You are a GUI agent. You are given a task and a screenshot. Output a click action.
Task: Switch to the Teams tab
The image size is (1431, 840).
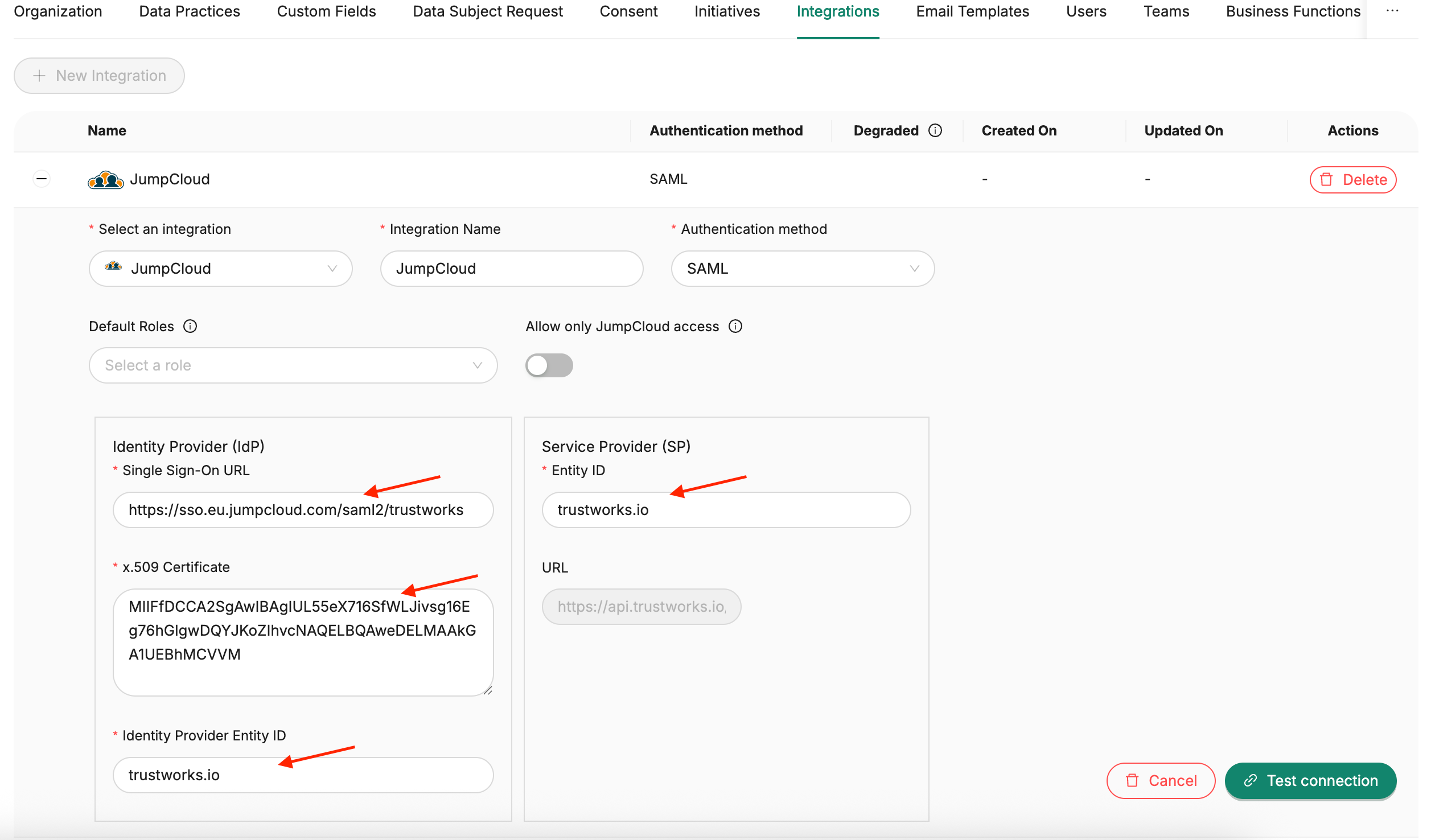(1166, 11)
